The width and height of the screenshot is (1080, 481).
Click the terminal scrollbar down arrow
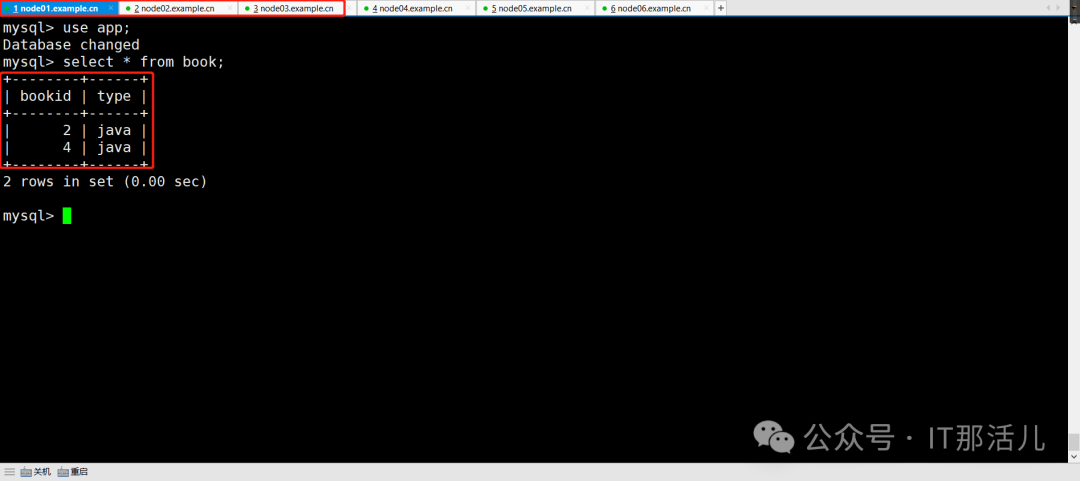1074,456
